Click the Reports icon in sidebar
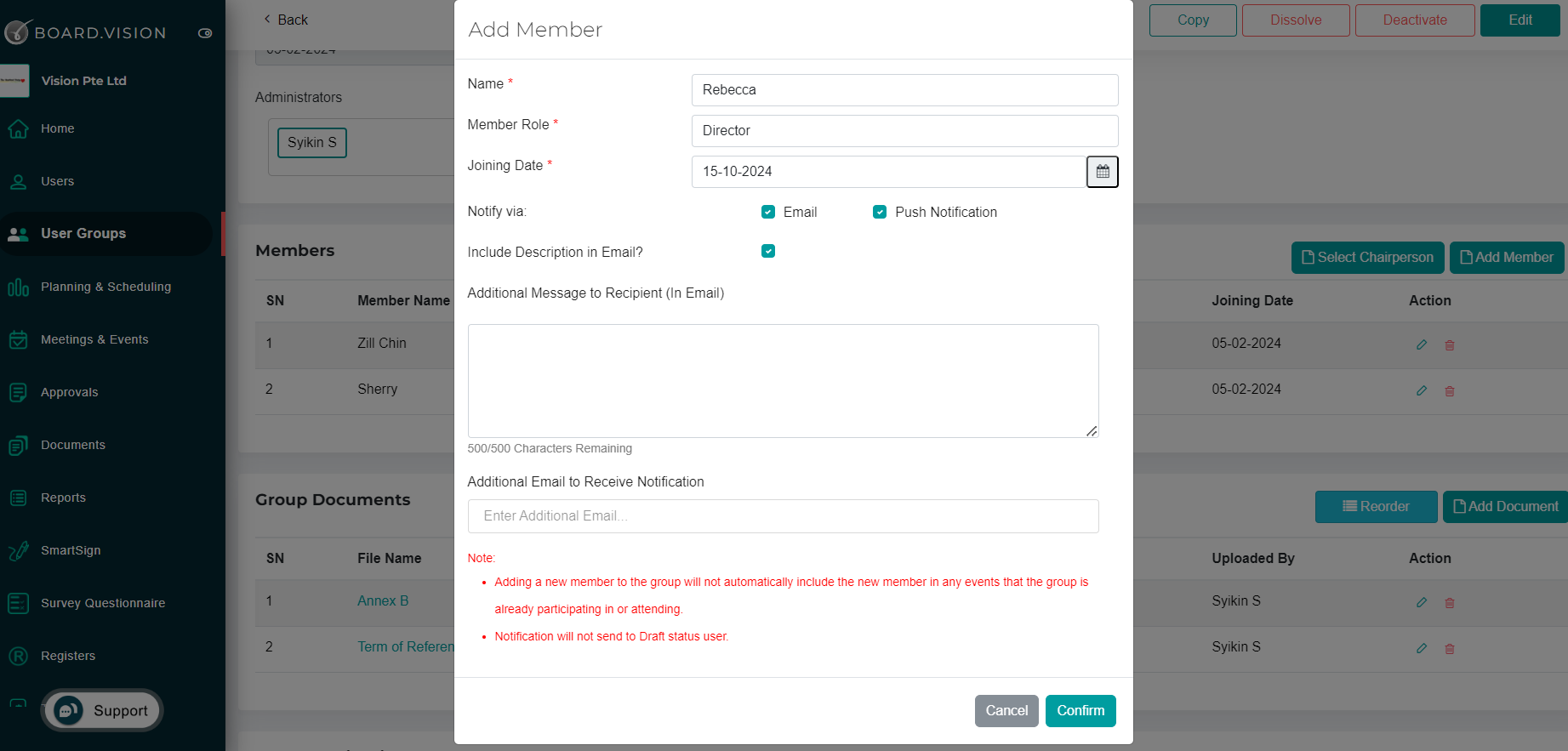1568x751 pixels. coord(18,498)
